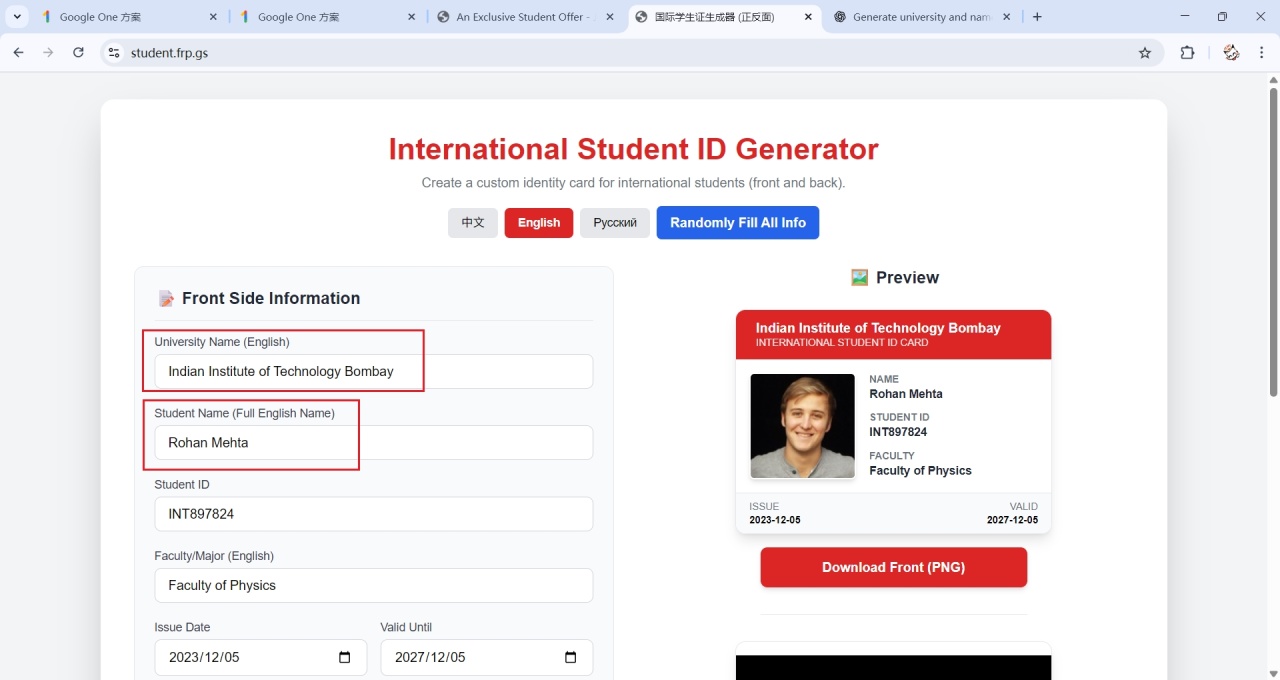
Task: Open the Chrome profile avatar
Action: (x=1231, y=53)
